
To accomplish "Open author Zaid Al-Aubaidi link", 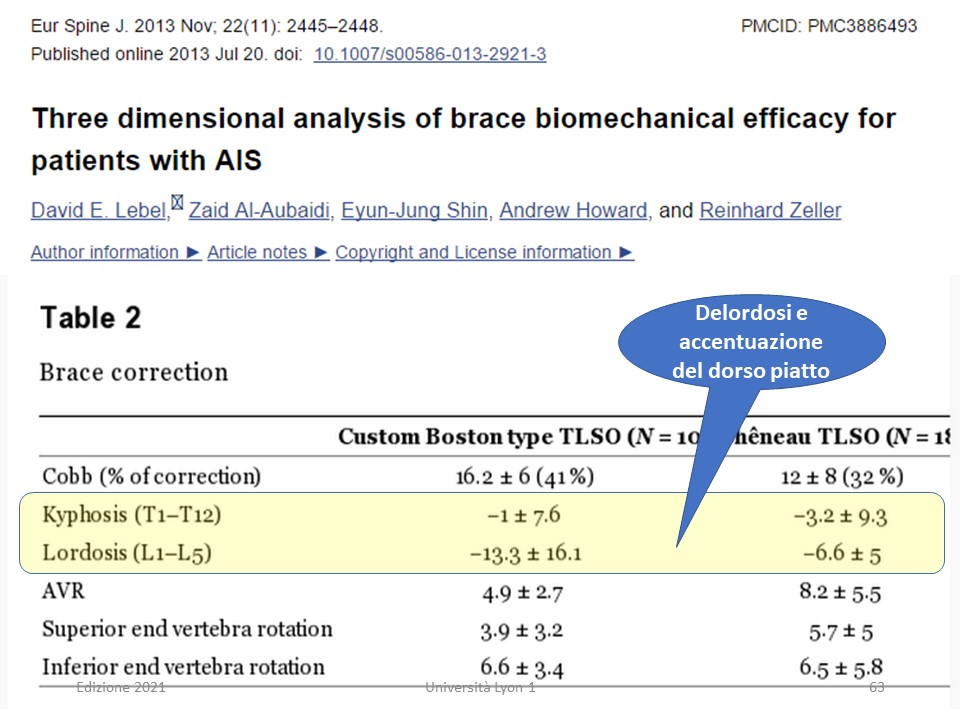I will [x=259, y=210].
